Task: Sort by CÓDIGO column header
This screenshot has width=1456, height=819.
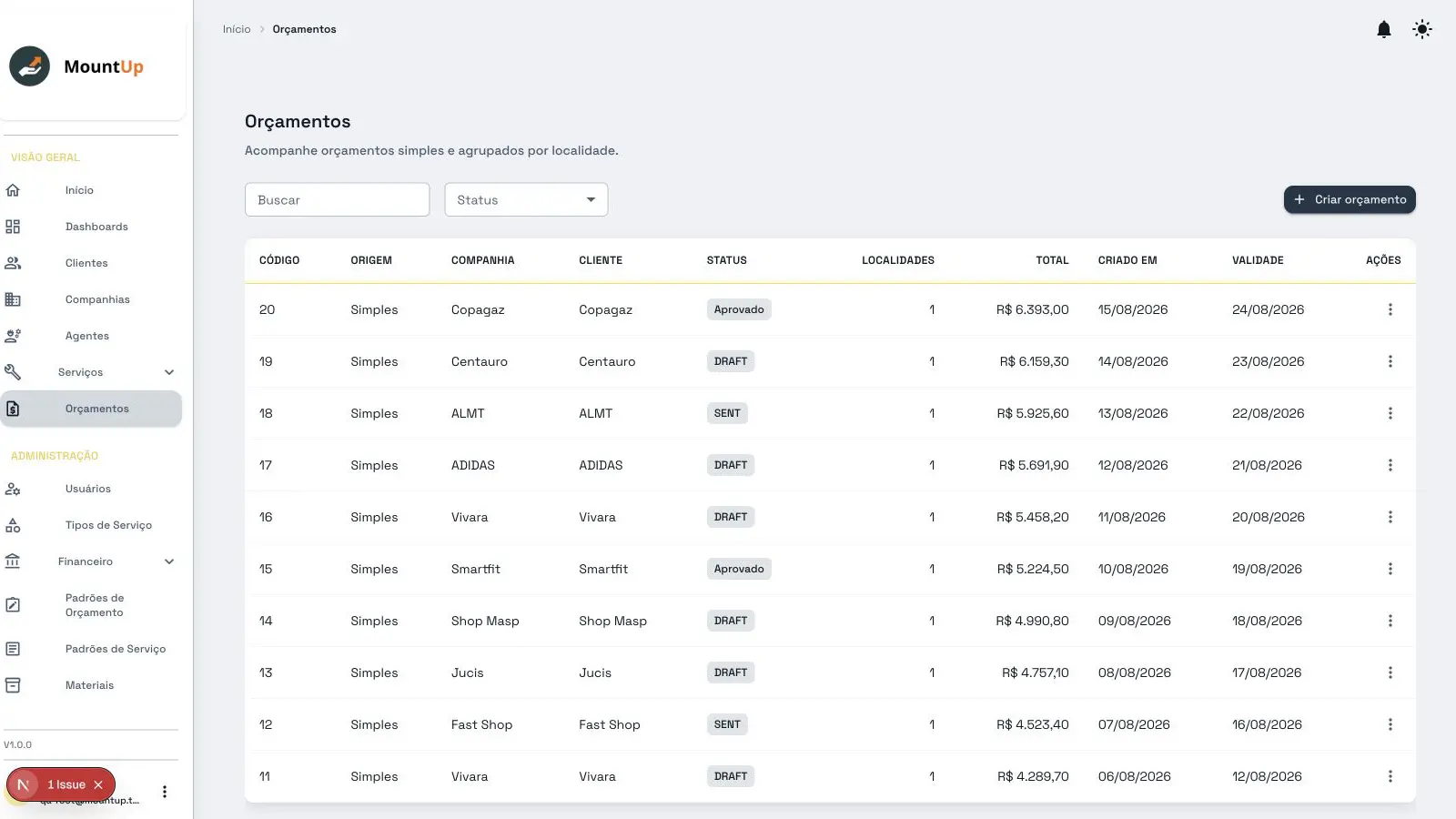Action: coord(279,260)
